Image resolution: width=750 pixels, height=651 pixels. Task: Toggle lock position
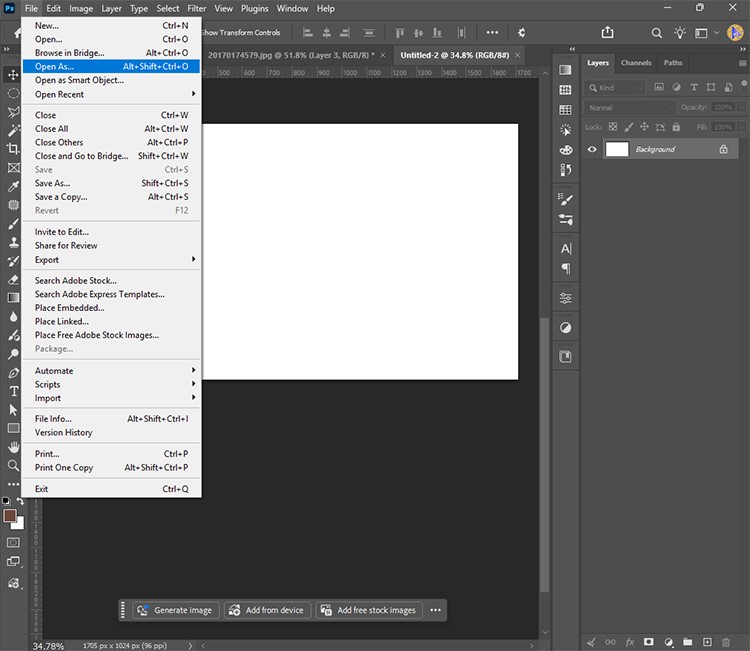[644, 127]
